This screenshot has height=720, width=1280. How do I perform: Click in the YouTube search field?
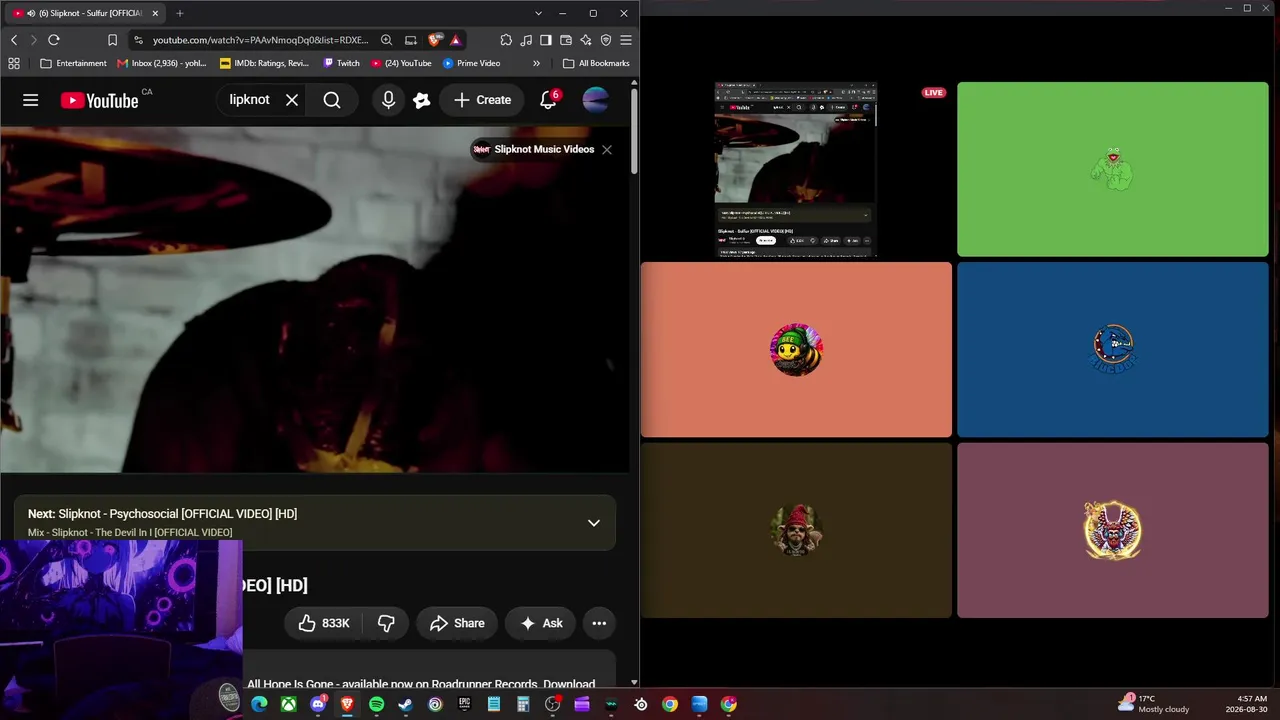coord(249,100)
